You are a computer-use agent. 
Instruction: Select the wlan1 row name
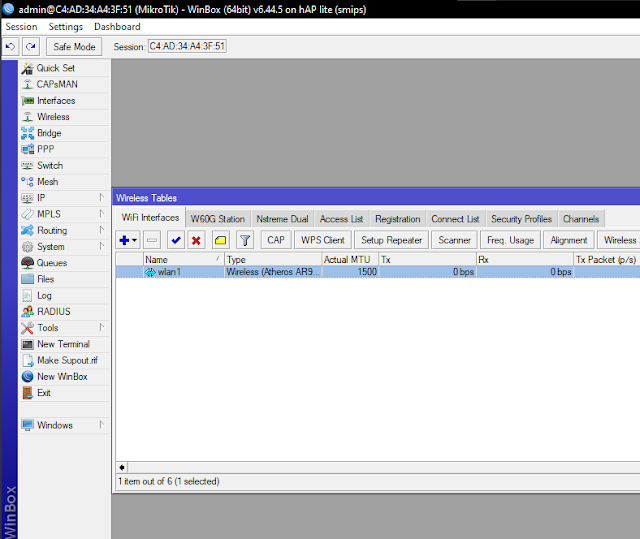click(x=169, y=272)
